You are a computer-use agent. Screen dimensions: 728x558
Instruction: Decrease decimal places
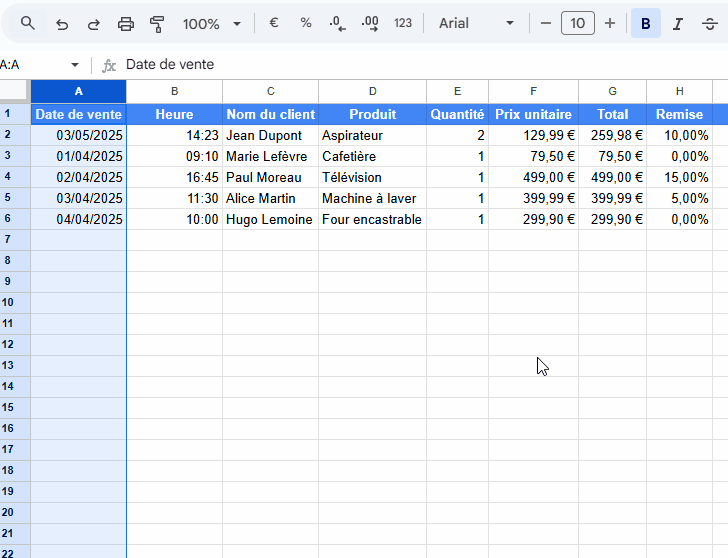[337, 23]
